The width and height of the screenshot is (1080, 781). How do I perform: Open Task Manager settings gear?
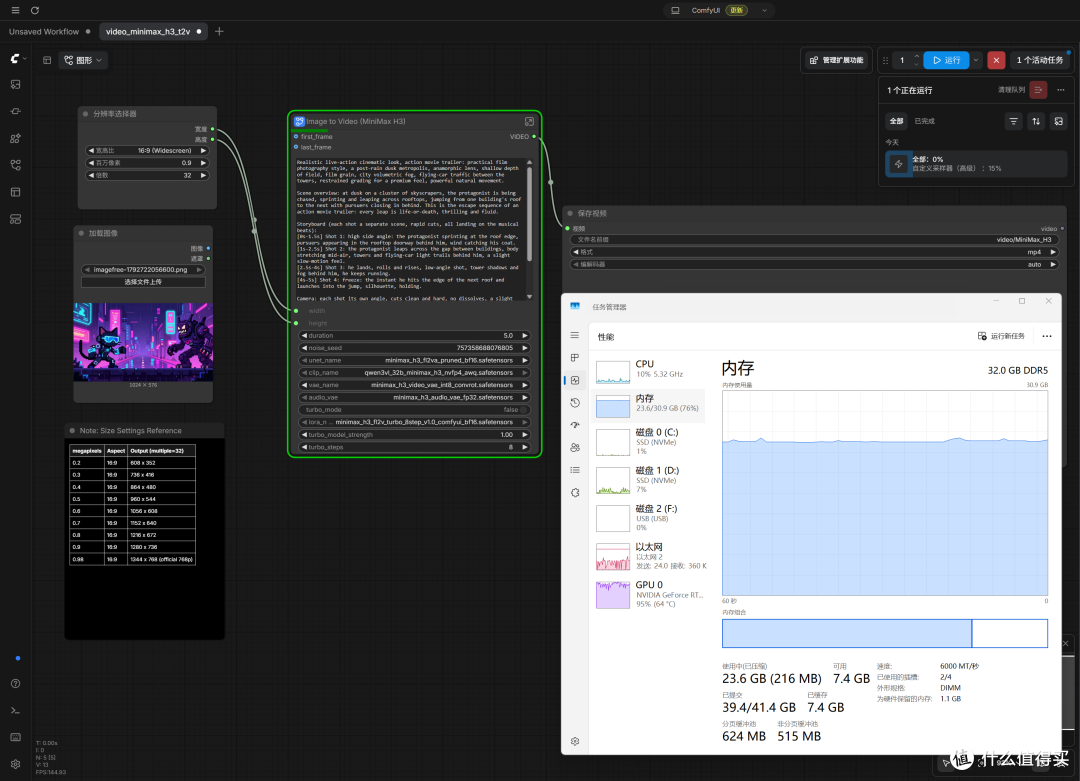pos(574,741)
